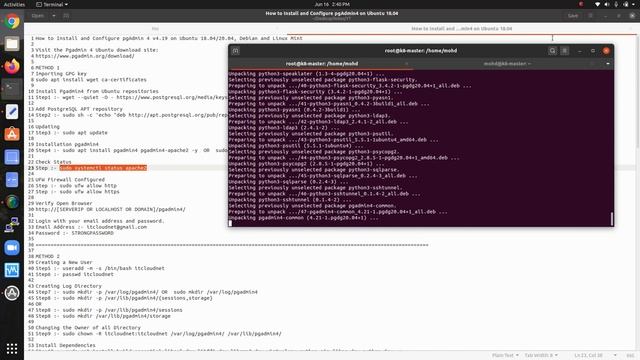Expand the Open recent files arrow
This screenshot has width=640, height=360.
pos(53,16)
